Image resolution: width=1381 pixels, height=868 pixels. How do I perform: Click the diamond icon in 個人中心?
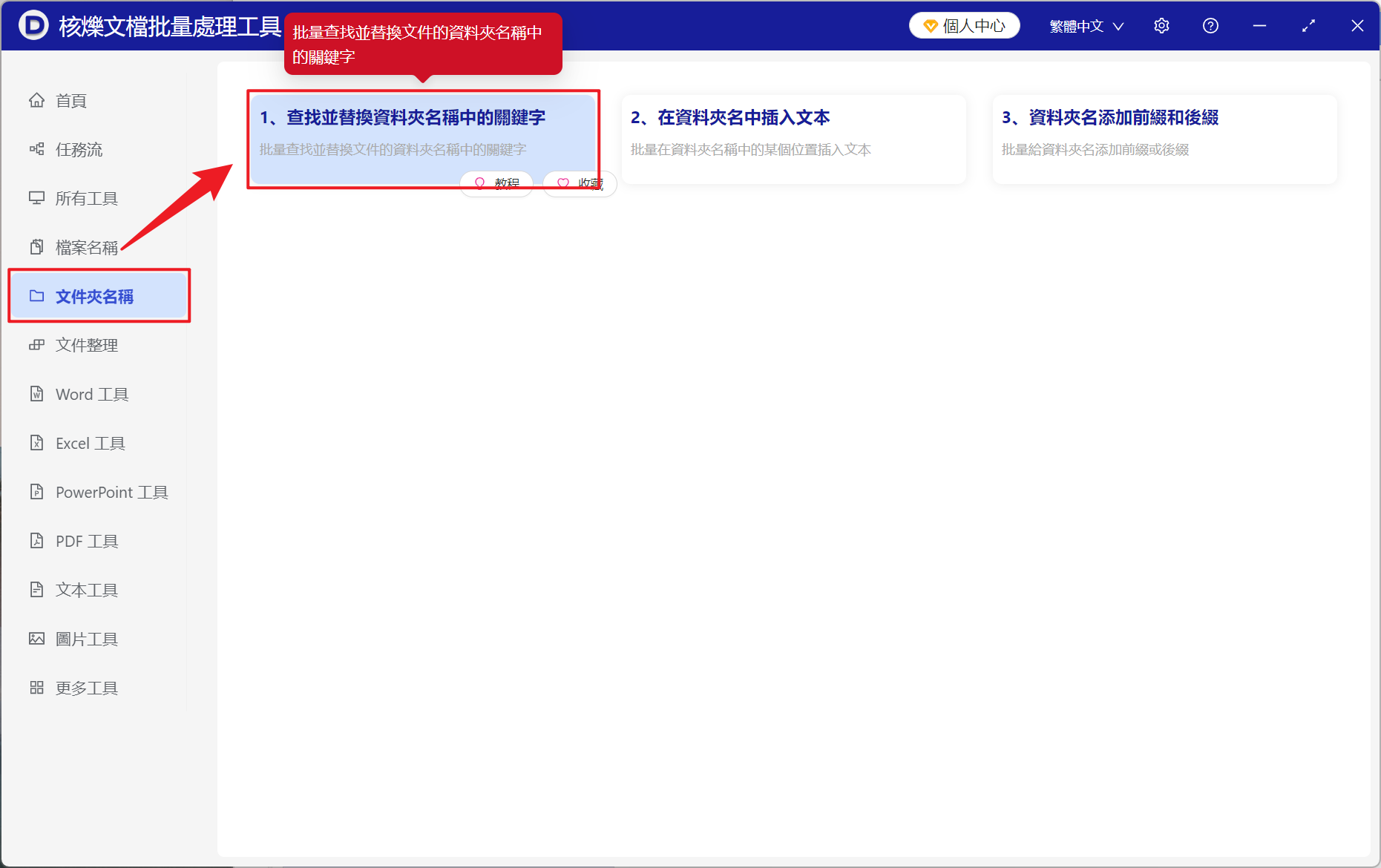coord(930,27)
